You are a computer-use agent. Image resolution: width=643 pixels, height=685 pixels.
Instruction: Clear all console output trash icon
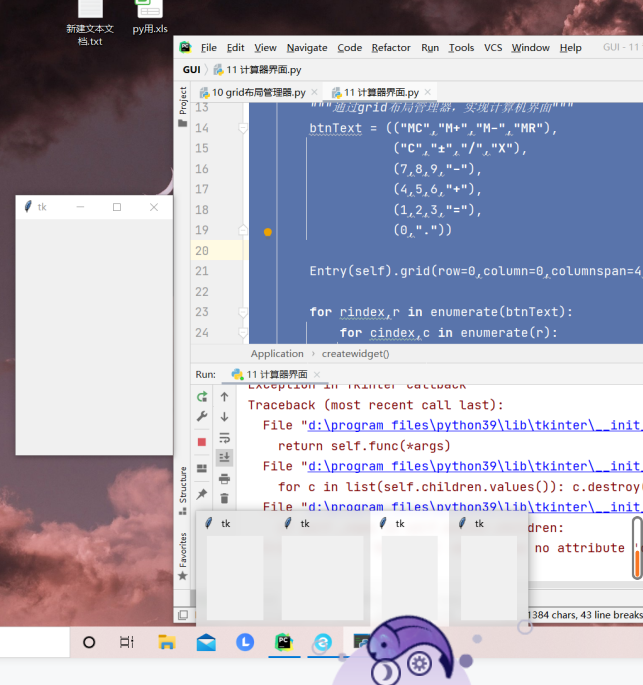pos(225,498)
